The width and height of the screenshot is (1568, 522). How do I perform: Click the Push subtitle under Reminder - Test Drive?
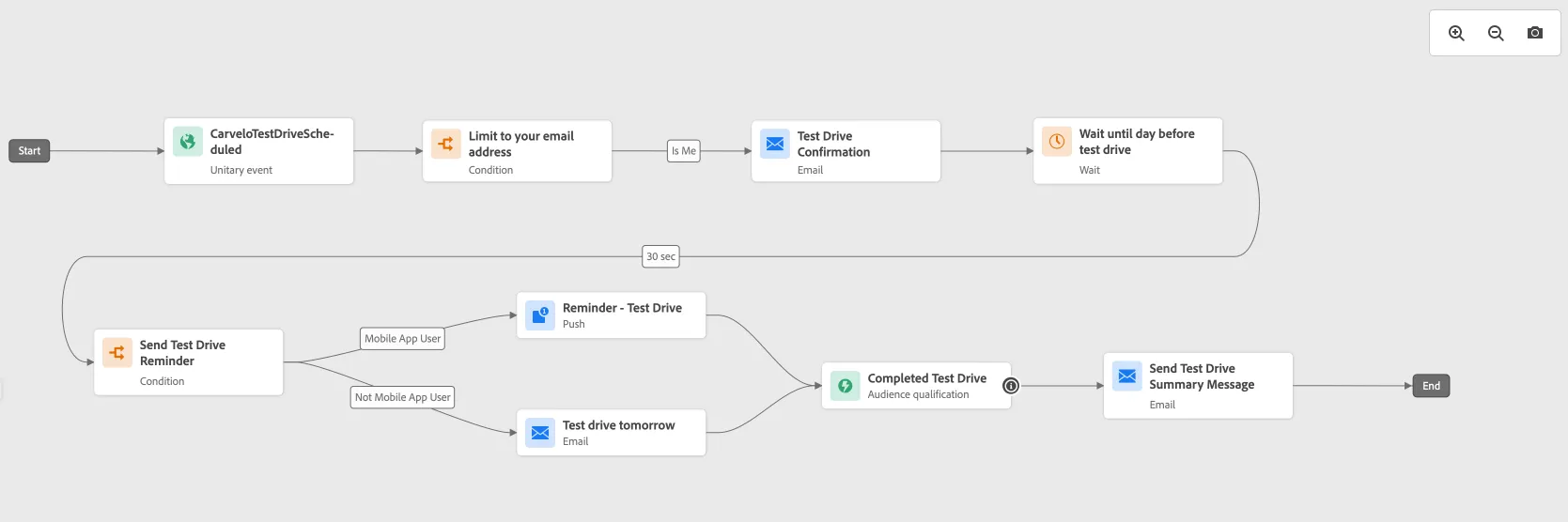tap(574, 324)
